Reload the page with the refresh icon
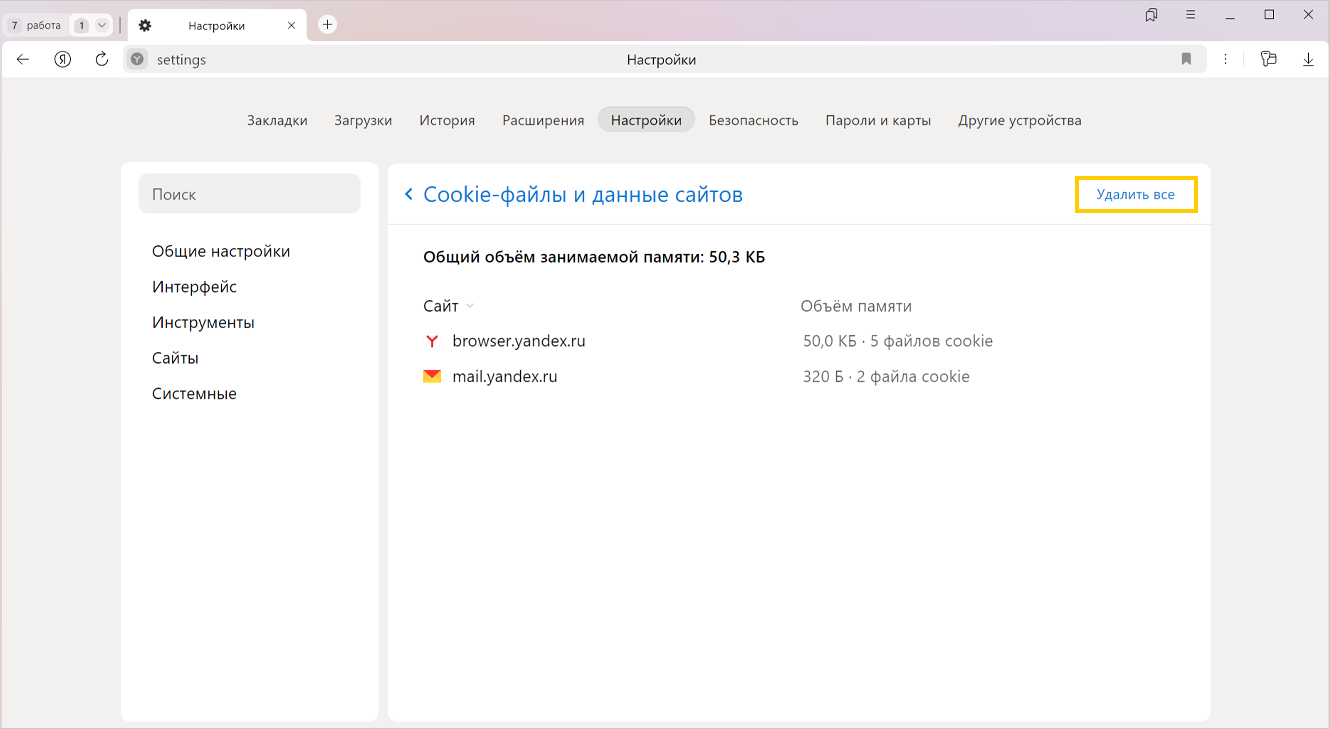The width and height of the screenshot is (1330, 729). 101,60
